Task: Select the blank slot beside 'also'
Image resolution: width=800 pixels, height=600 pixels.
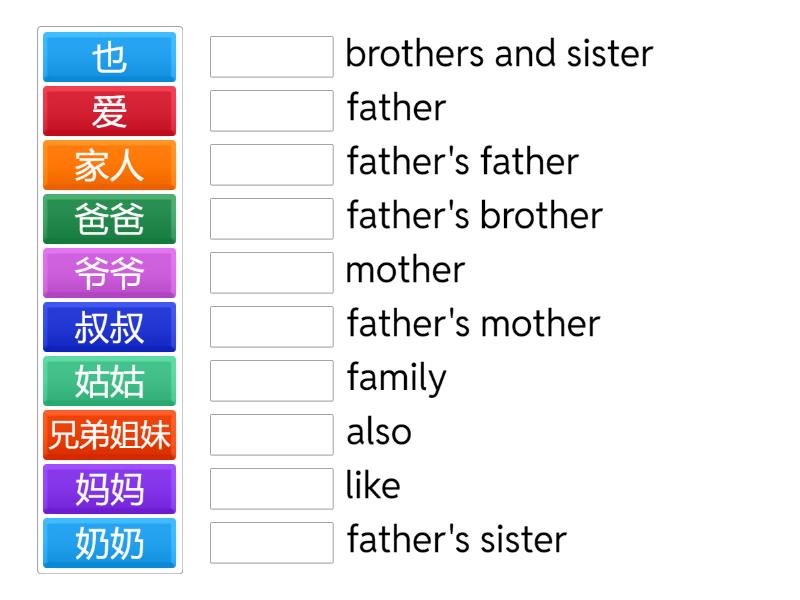Action: point(271,435)
